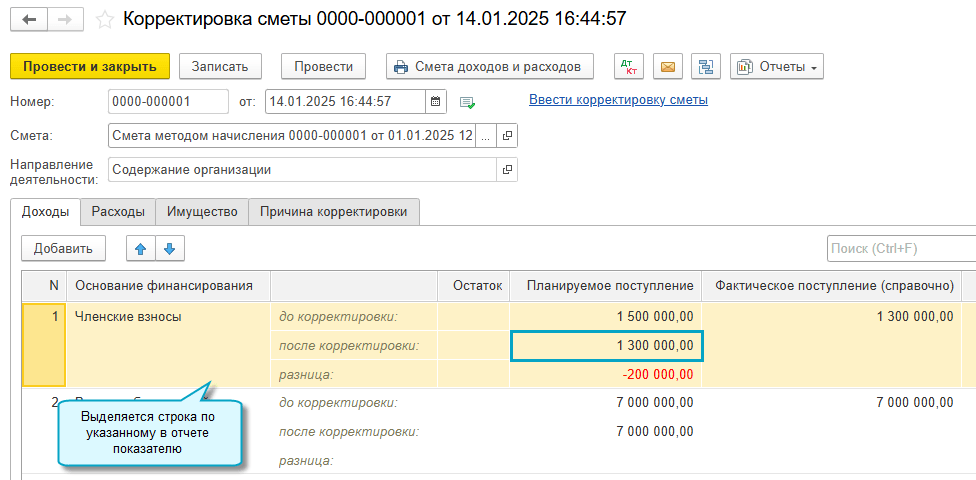Switch to the Расходы tab

pos(118,212)
